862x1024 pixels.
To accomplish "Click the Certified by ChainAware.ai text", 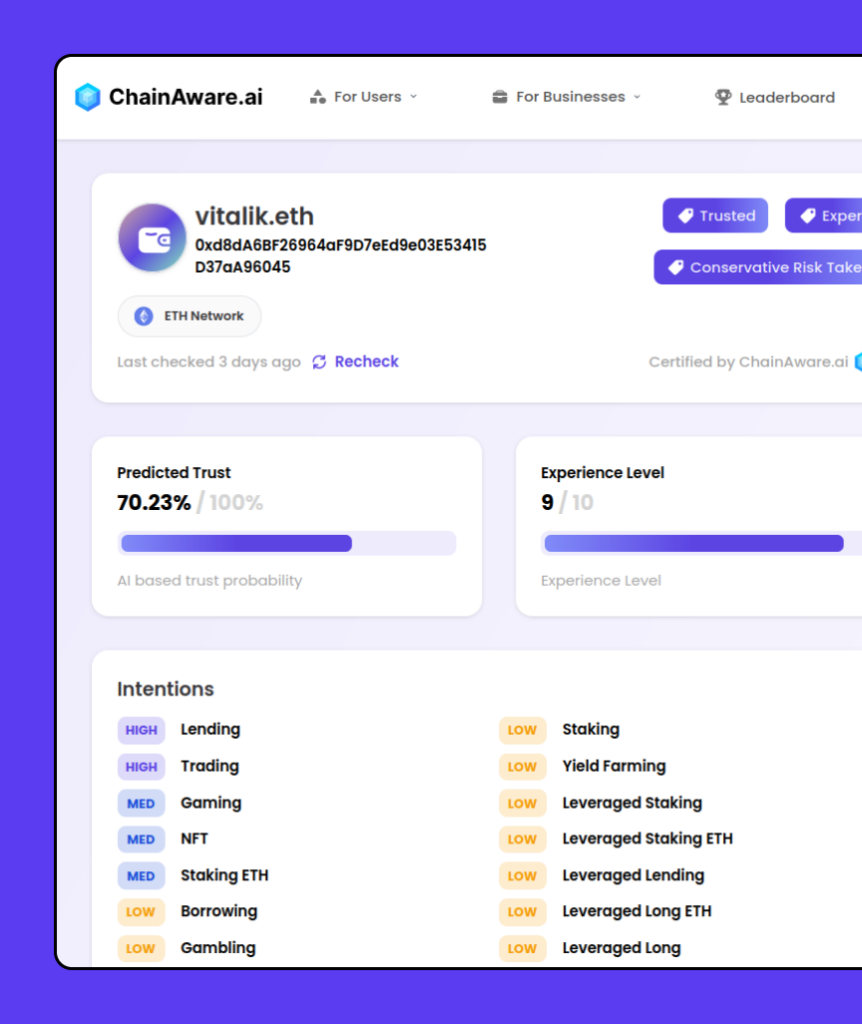I will (748, 362).
